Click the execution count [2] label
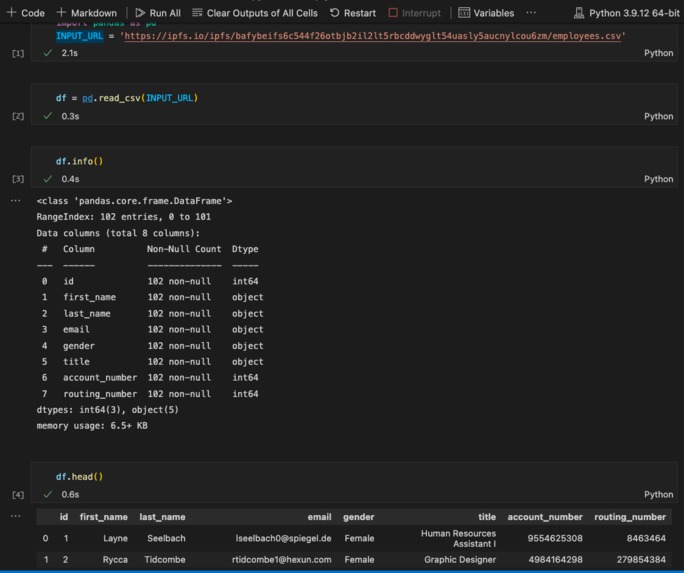 [x=18, y=116]
